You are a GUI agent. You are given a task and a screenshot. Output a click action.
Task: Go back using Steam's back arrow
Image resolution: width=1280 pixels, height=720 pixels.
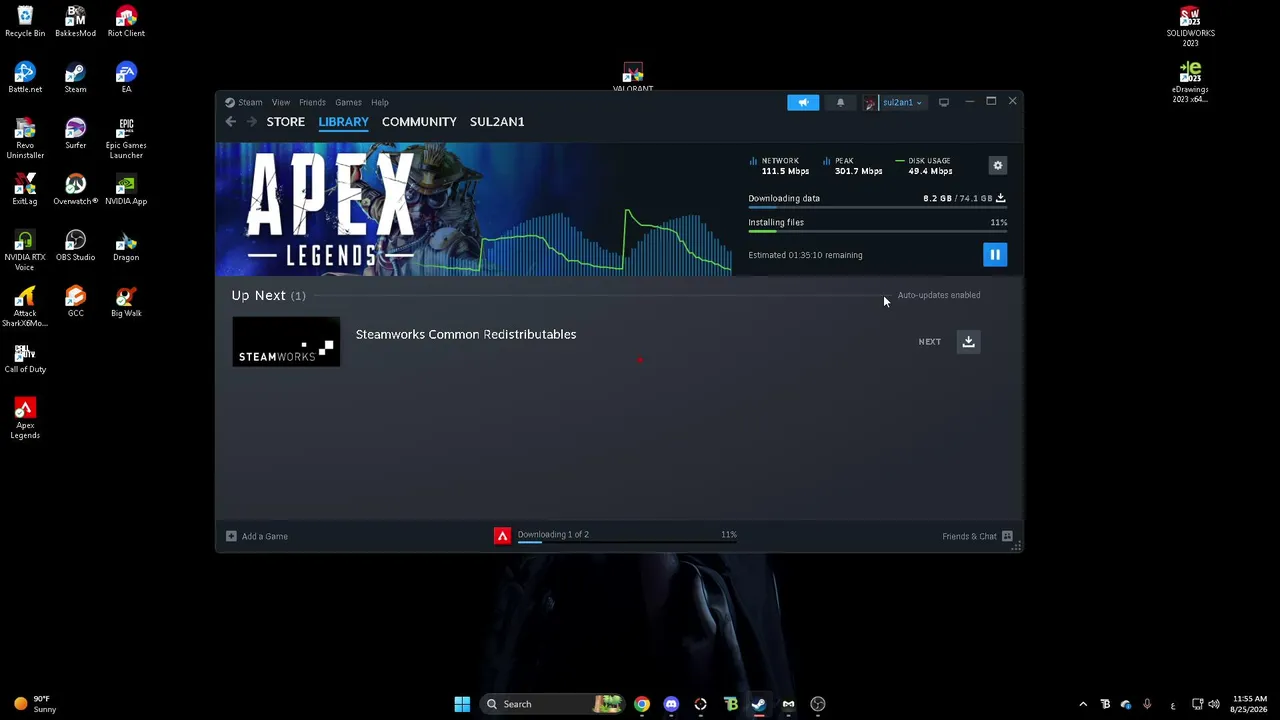coord(231,122)
